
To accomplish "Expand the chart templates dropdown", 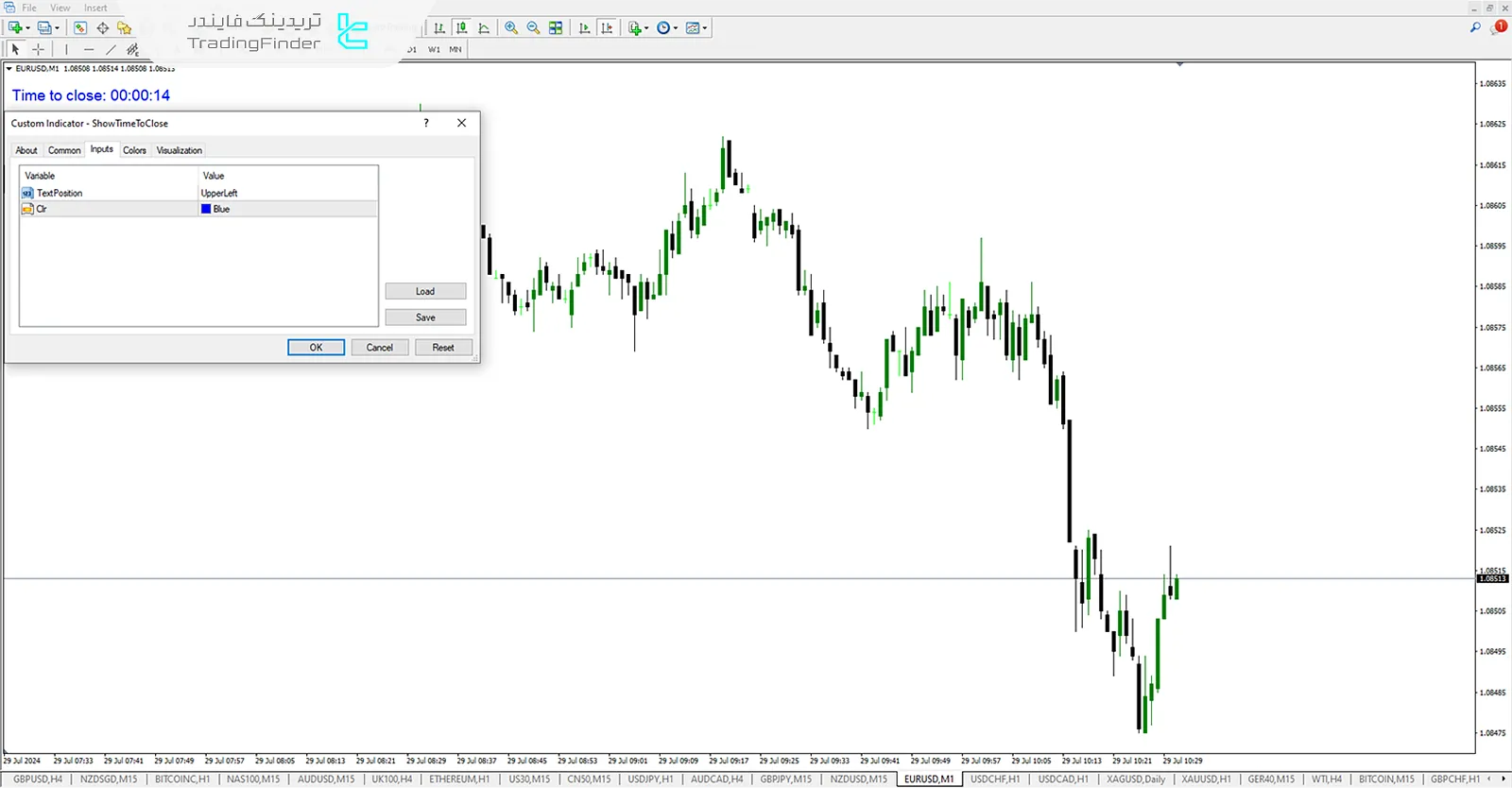I will [705, 28].
